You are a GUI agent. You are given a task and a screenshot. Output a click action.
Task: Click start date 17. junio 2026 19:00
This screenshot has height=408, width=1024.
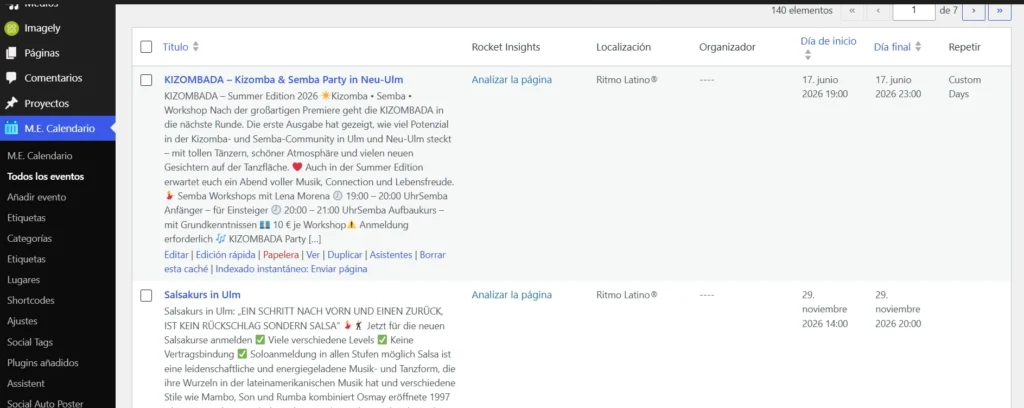(x=825, y=87)
